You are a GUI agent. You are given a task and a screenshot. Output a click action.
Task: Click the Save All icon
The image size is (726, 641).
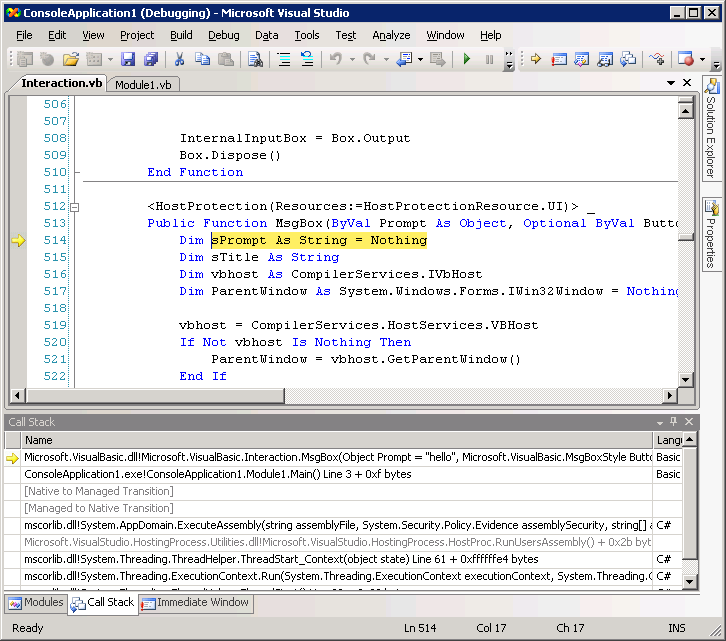pyautogui.click(x=151, y=59)
